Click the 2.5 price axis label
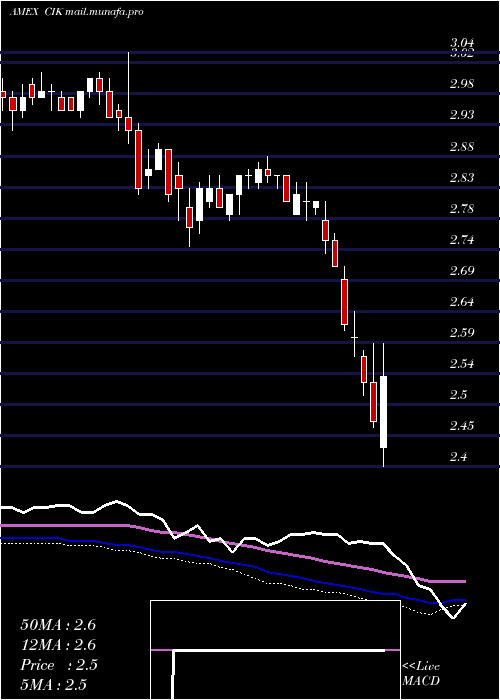The width and height of the screenshot is (500, 700). [x=458, y=395]
